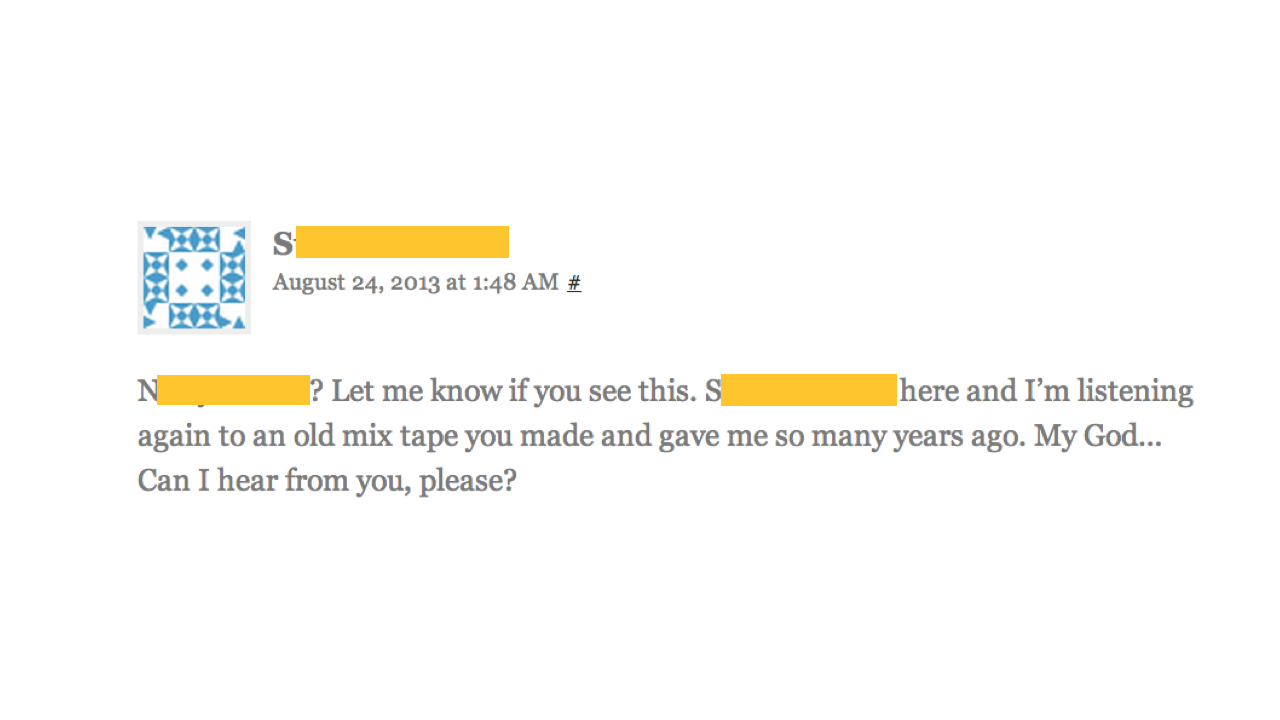Image resolution: width=1280 pixels, height=720 pixels.
Task: Click the word "listening" in the comment
Action: (x=1135, y=391)
